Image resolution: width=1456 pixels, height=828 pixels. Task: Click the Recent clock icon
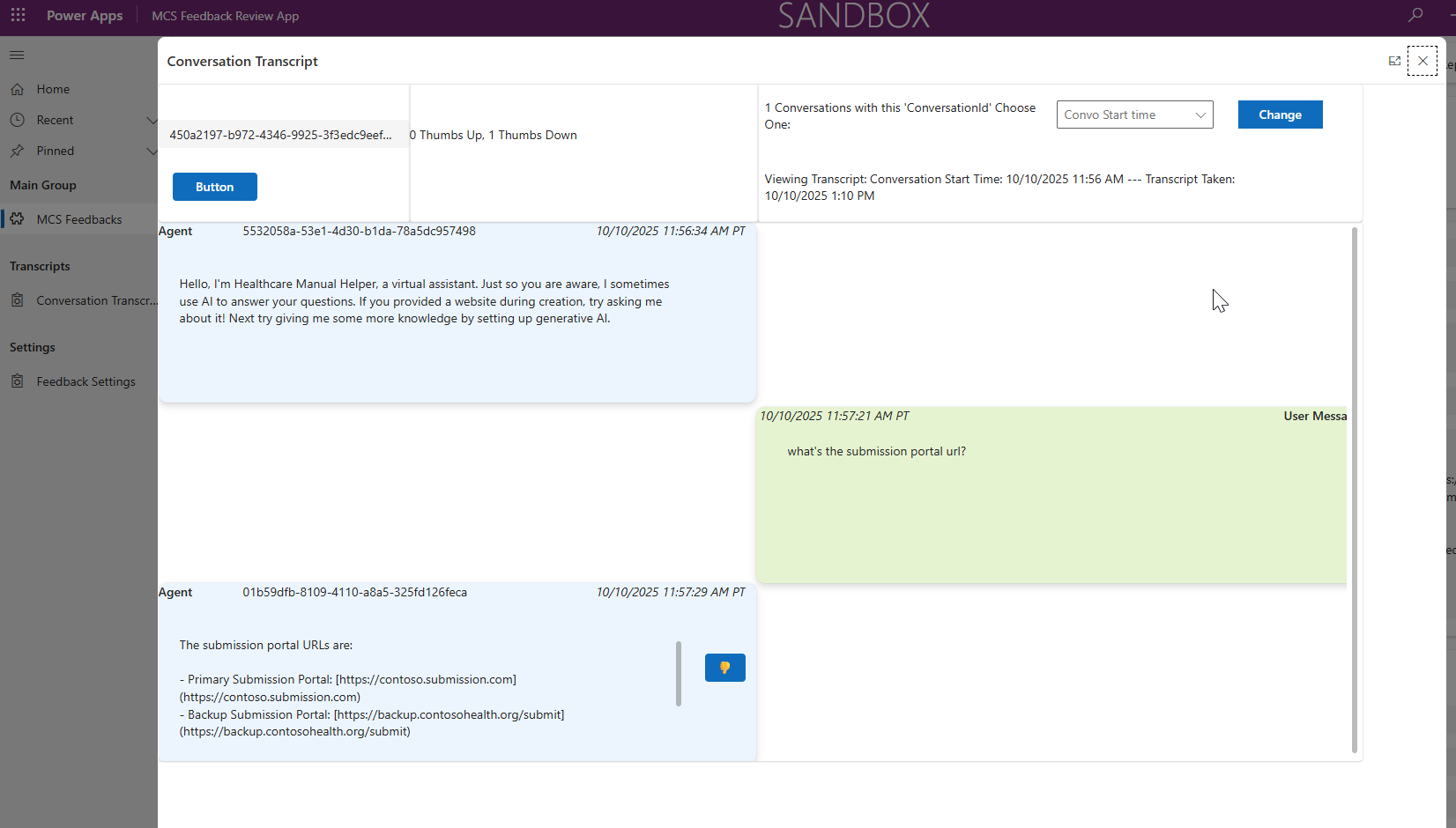(x=18, y=120)
